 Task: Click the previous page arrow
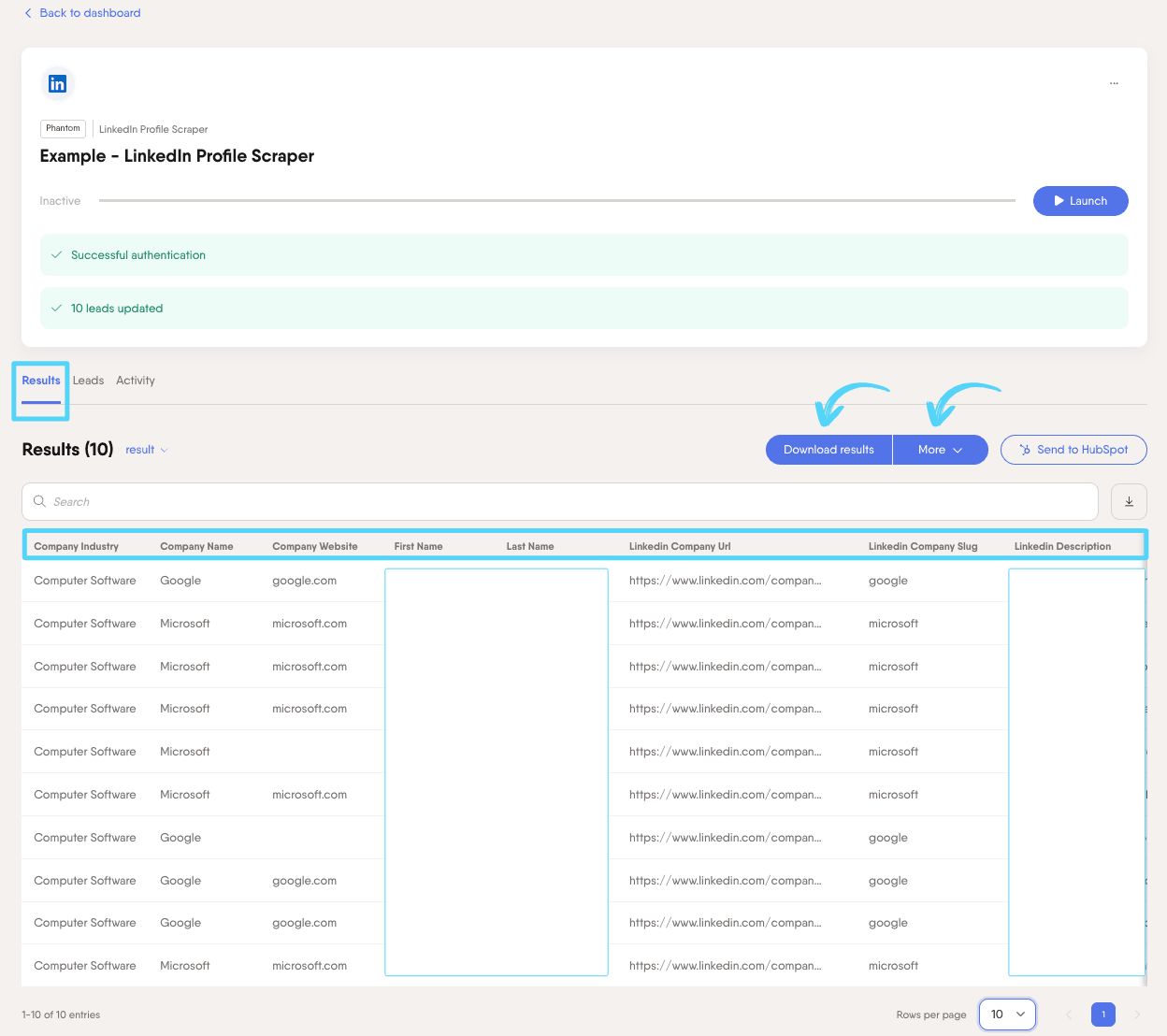coord(1069,1014)
